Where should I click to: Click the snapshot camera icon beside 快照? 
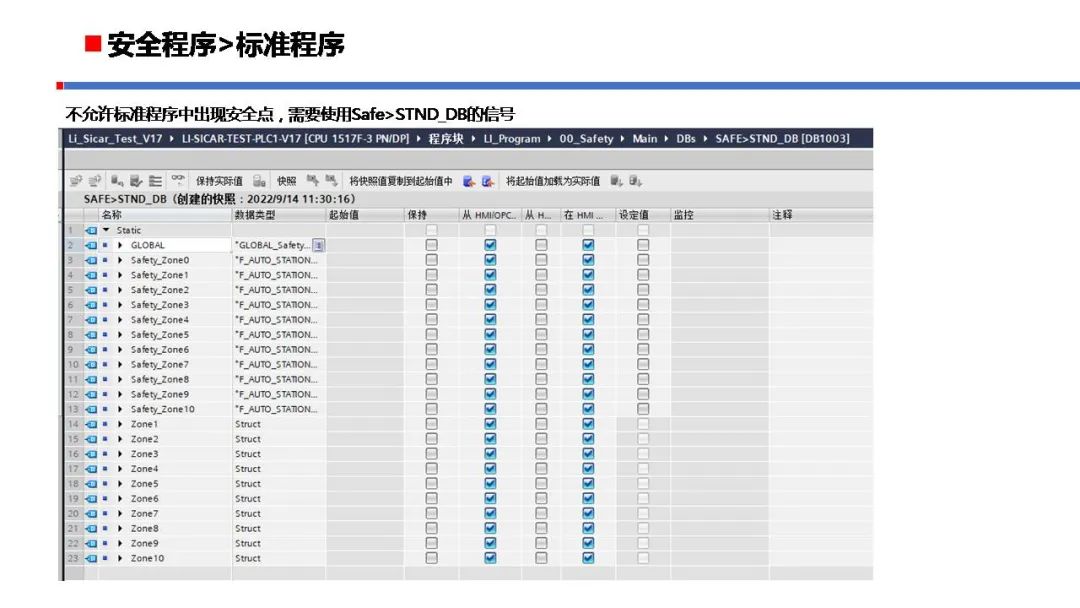coord(259,181)
